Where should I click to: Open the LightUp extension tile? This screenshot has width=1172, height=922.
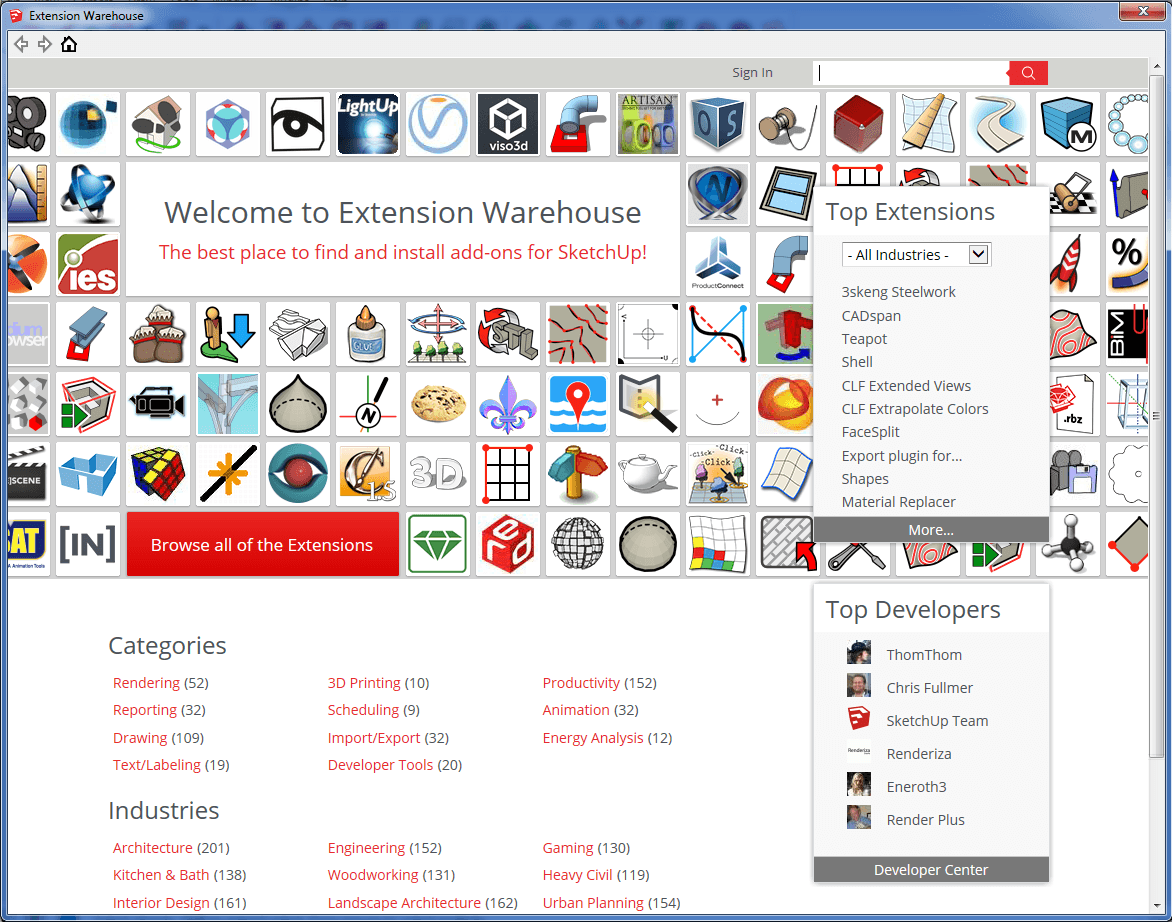pyautogui.click(x=368, y=124)
